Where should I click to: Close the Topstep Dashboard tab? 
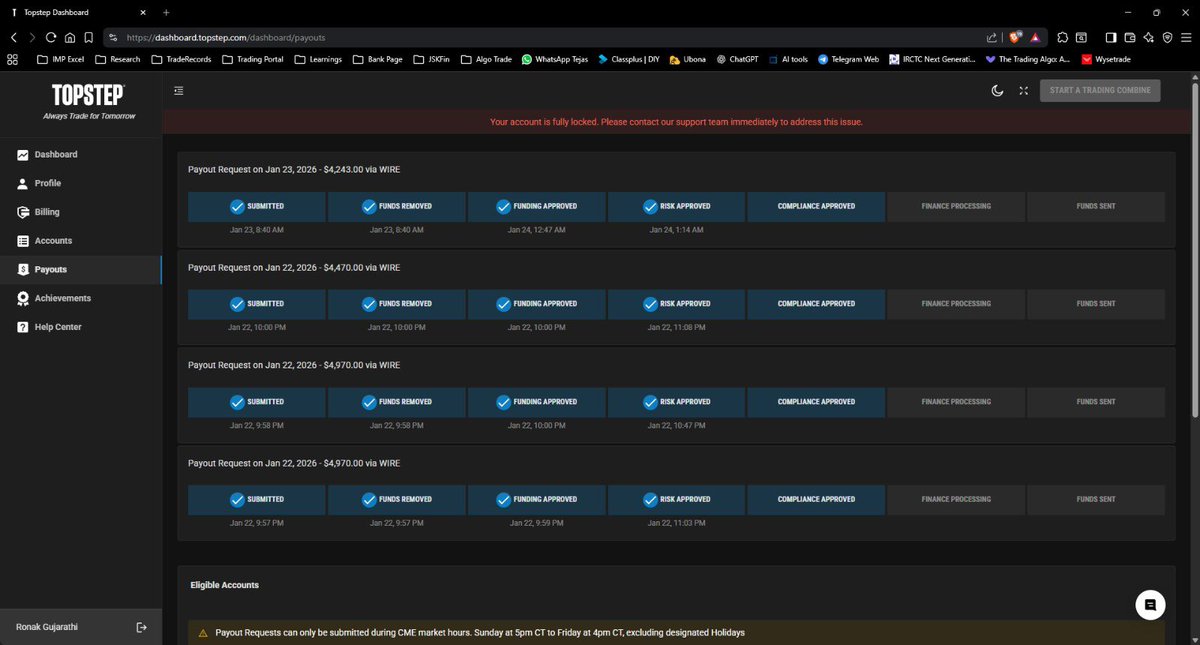tap(145, 12)
